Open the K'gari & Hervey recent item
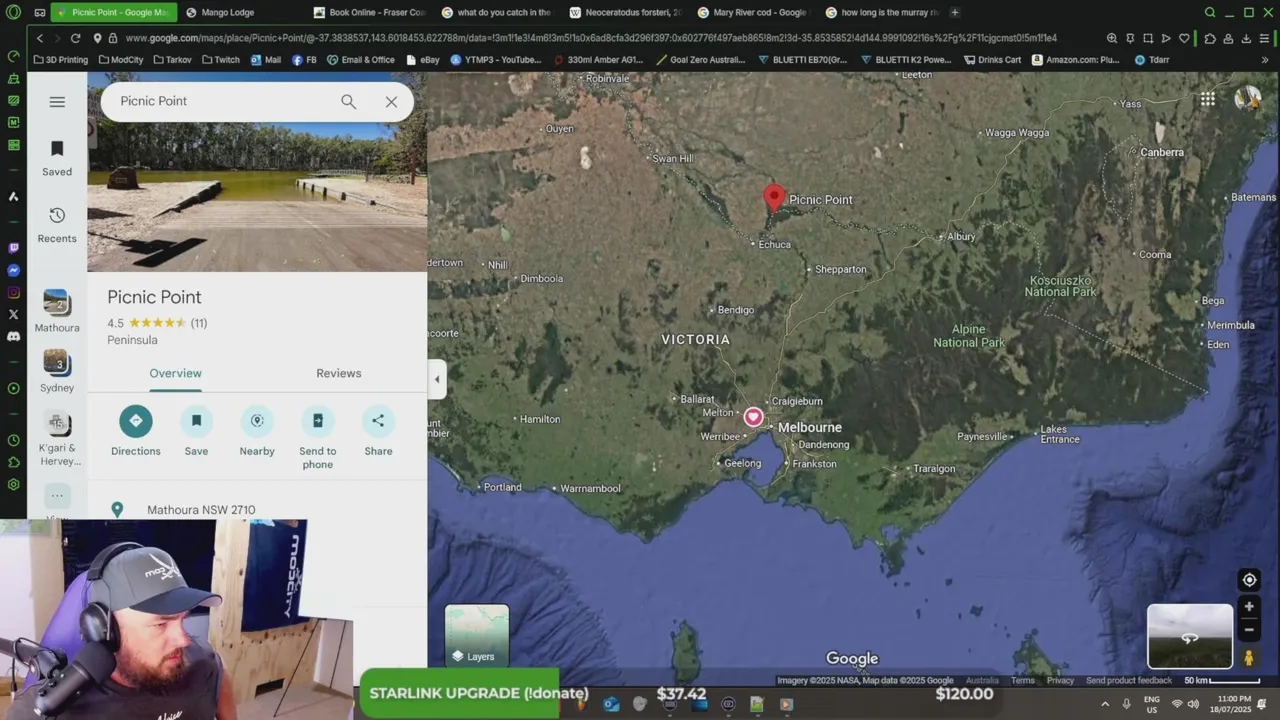This screenshot has height=720, width=1280. pos(57,438)
